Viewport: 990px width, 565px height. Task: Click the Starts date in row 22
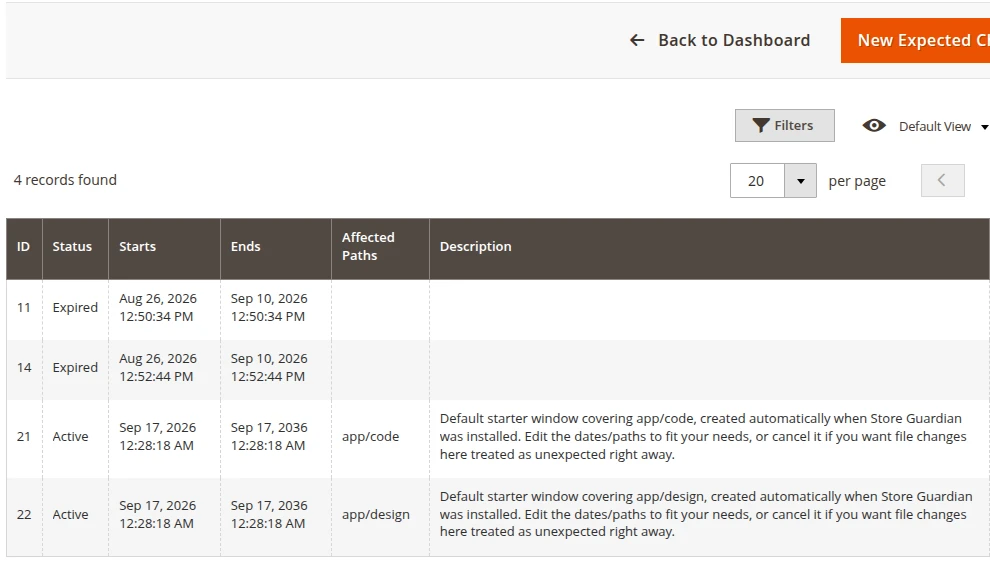(157, 514)
